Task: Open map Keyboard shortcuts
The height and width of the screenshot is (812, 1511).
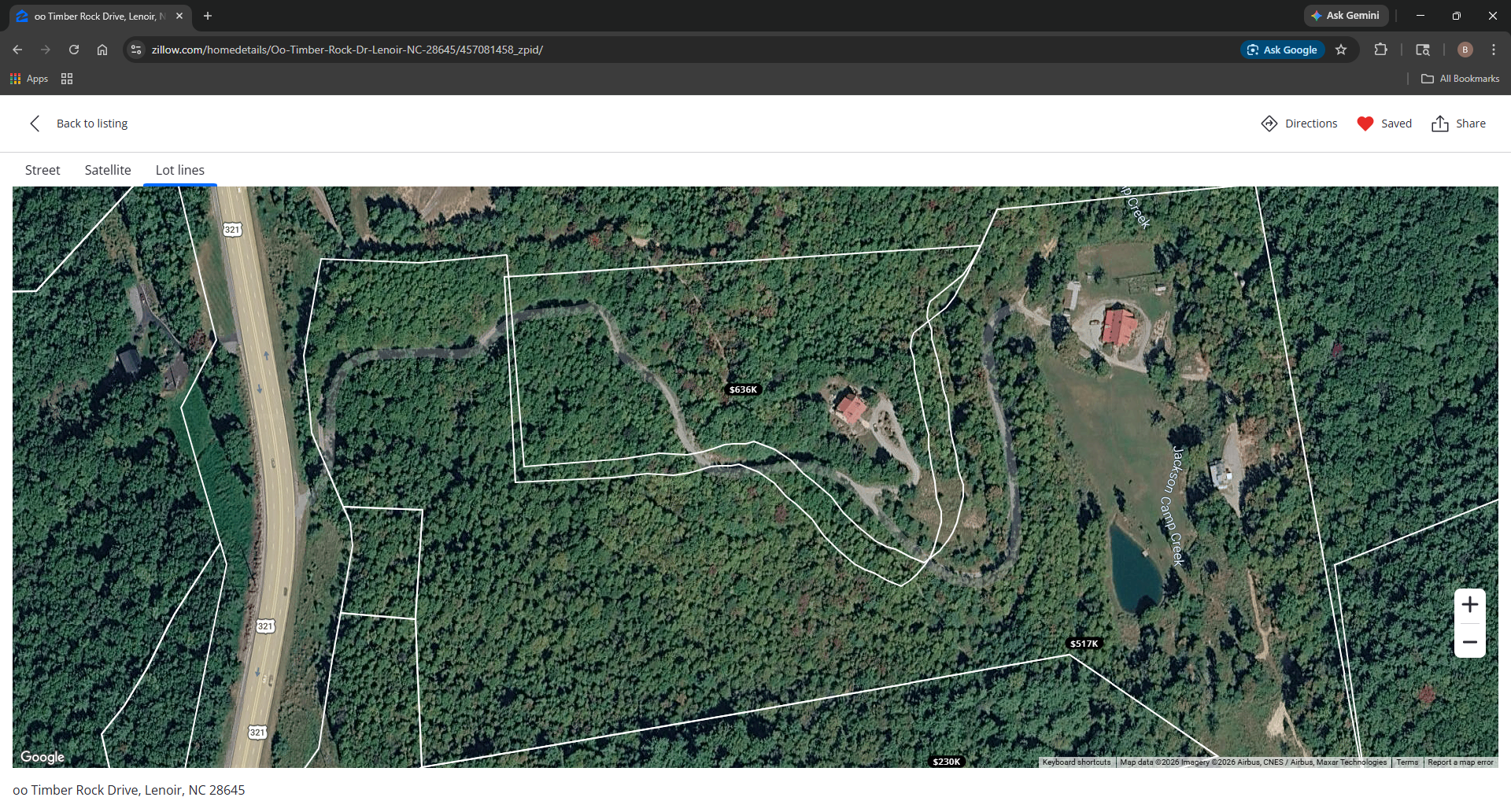Action: (1077, 762)
